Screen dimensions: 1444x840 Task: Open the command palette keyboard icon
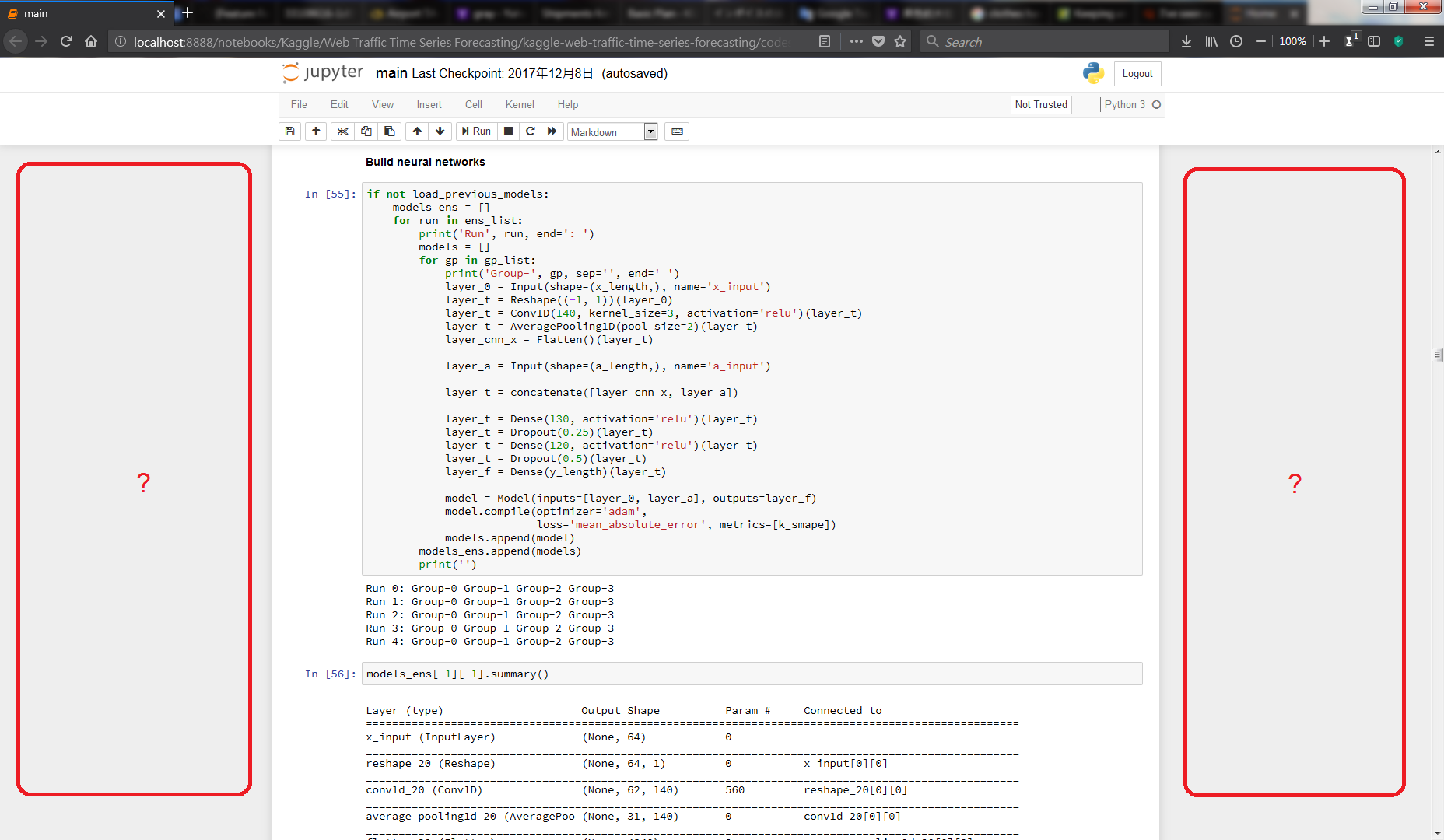pyautogui.click(x=676, y=131)
